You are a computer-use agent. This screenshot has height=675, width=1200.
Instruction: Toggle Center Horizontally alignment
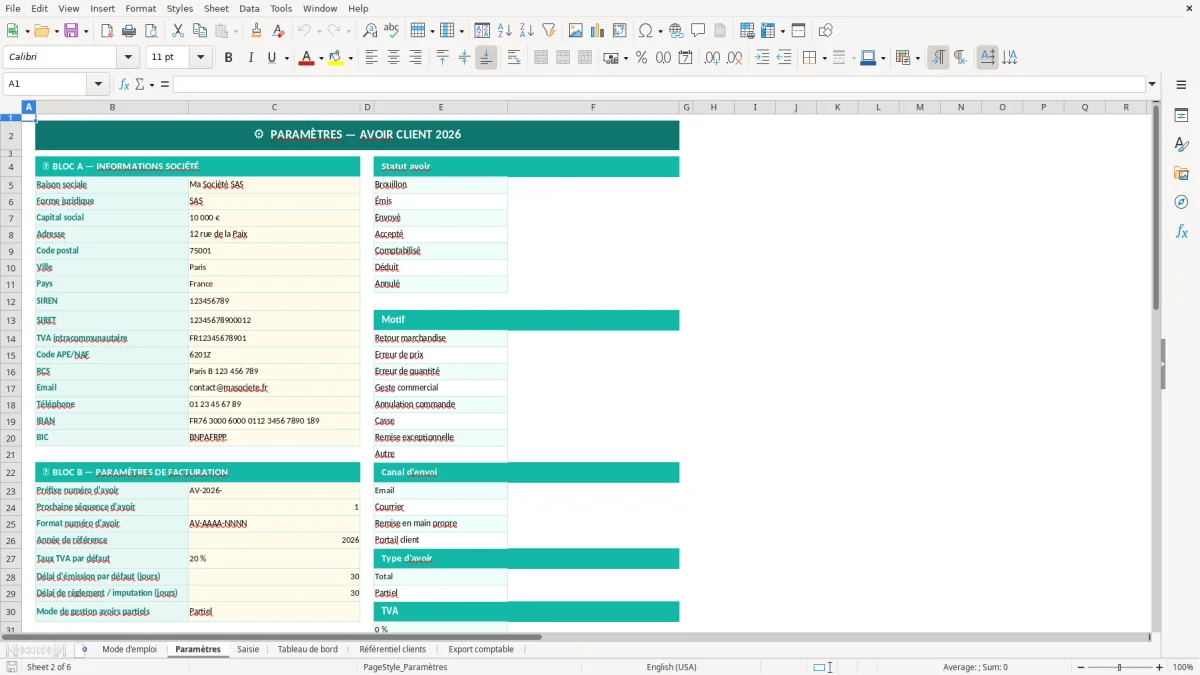pyautogui.click(x=394, y=58)
